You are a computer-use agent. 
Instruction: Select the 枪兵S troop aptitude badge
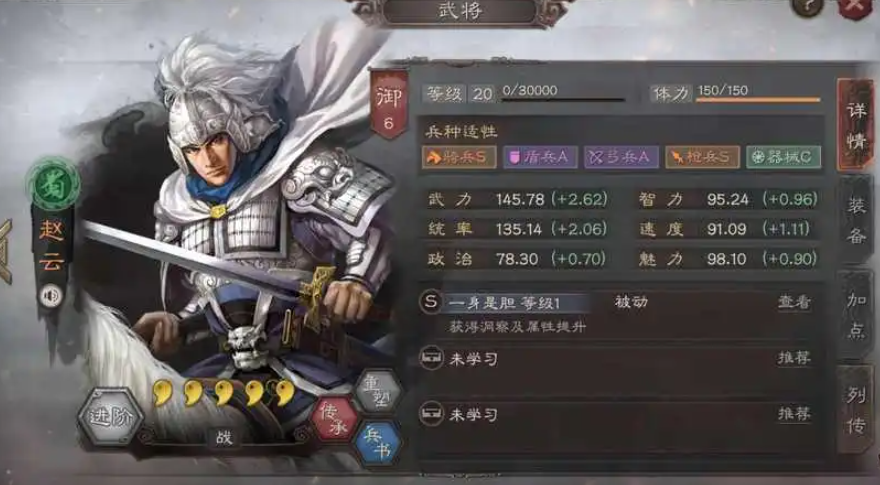point(702,157)
